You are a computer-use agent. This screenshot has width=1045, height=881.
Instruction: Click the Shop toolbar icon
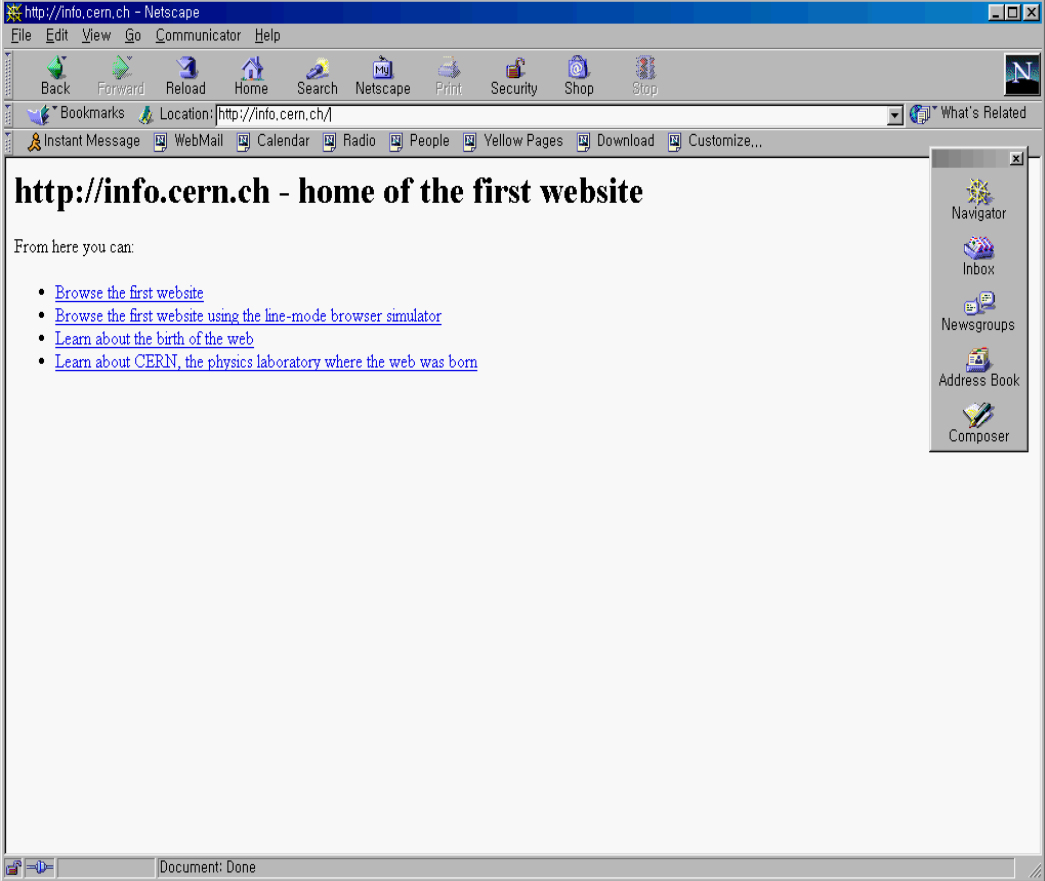pos(579,75)
